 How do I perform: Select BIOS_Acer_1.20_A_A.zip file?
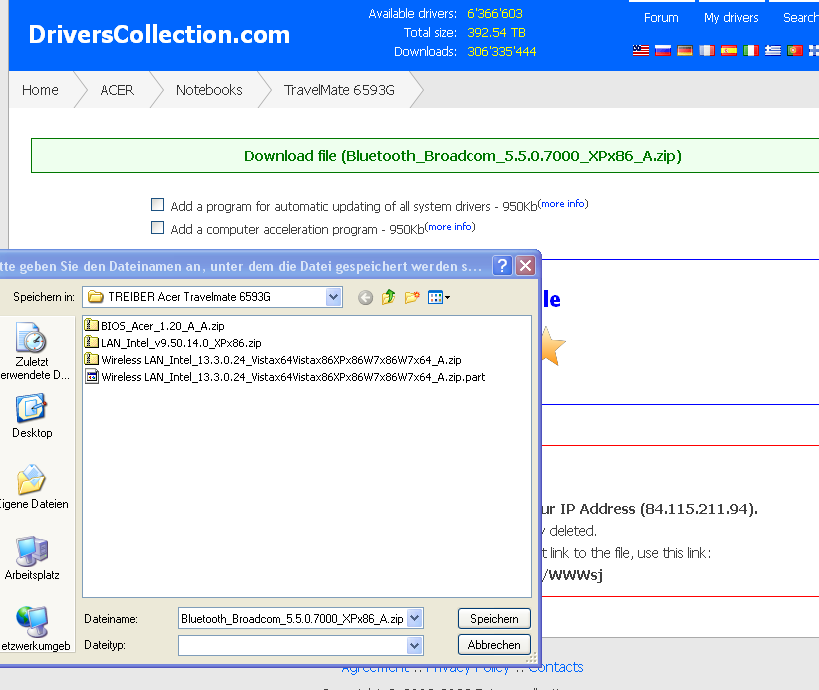(x=155, y=326)
